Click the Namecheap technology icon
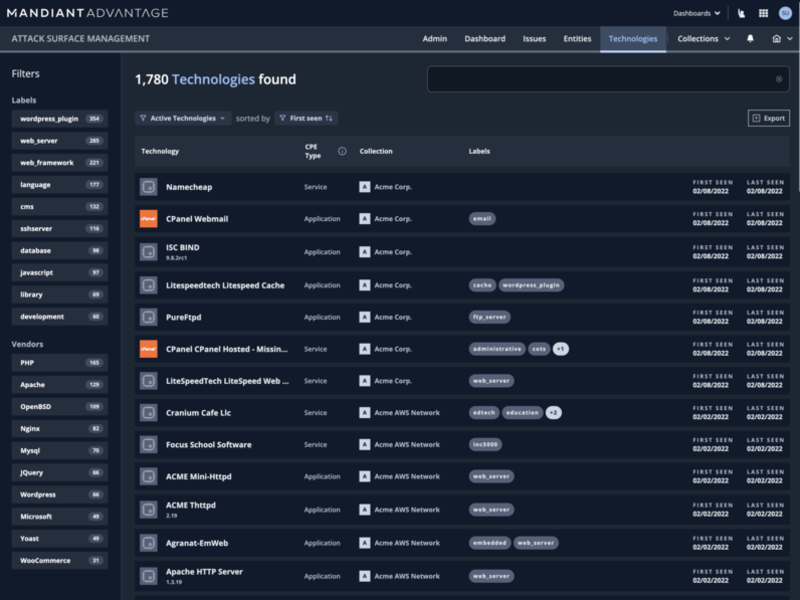 pyautogui.click(x=148, y=187)
